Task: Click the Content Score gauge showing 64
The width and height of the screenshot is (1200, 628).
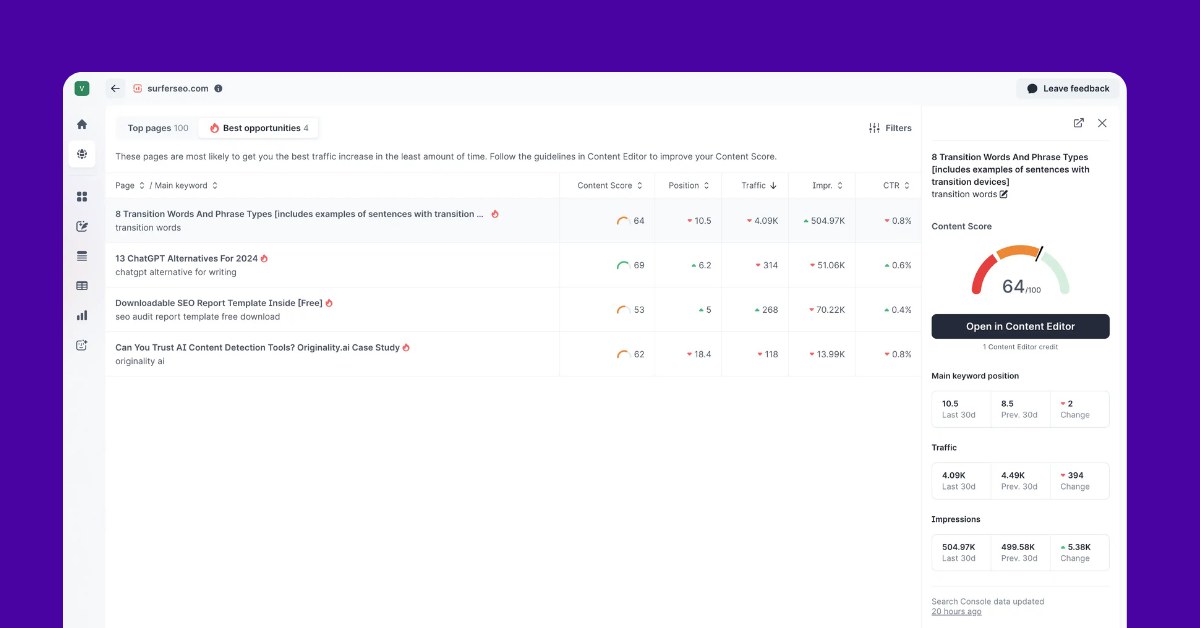Action: 1020,272
